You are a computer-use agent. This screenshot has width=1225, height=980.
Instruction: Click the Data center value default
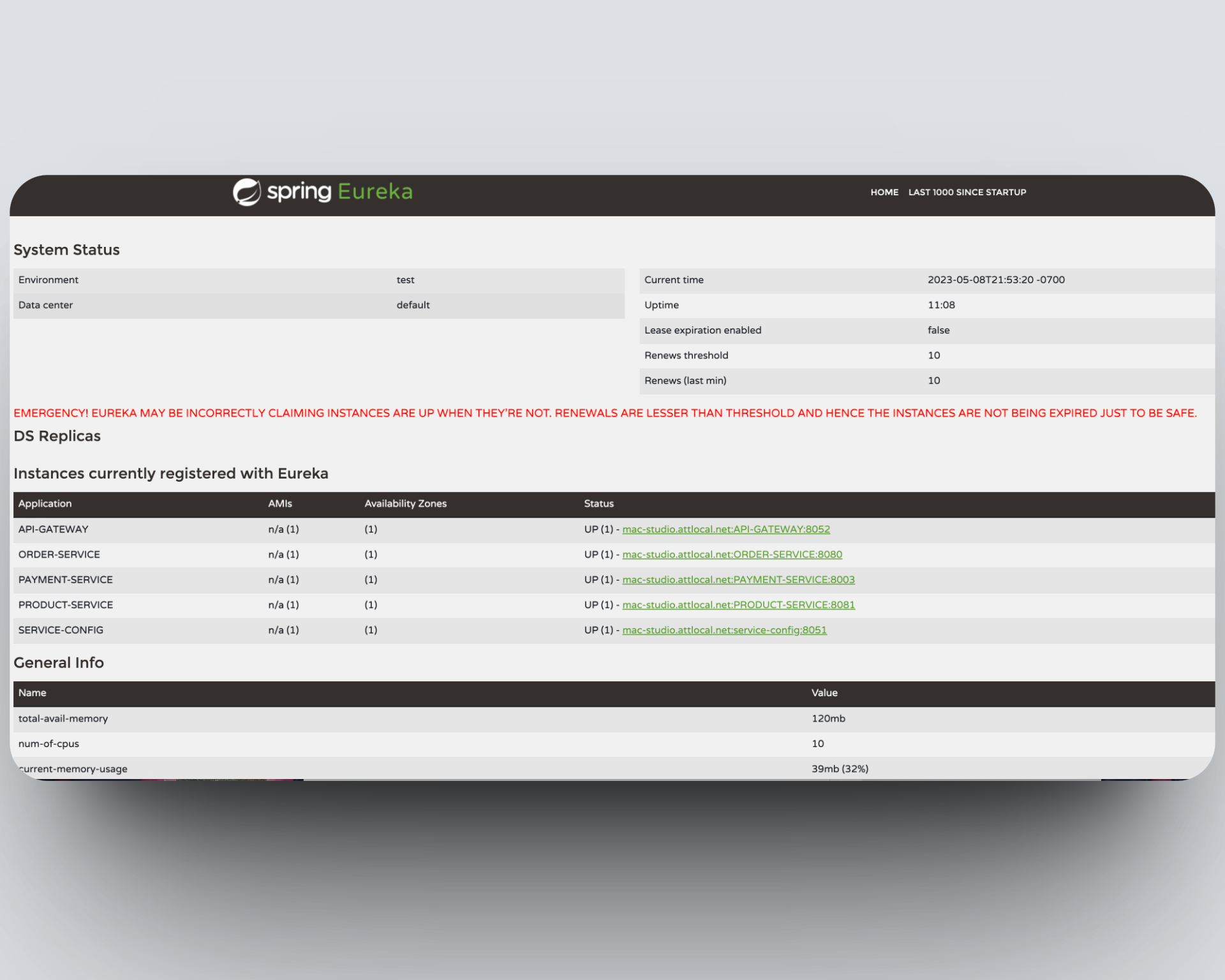pyautogui.click(x=413, y=305)
